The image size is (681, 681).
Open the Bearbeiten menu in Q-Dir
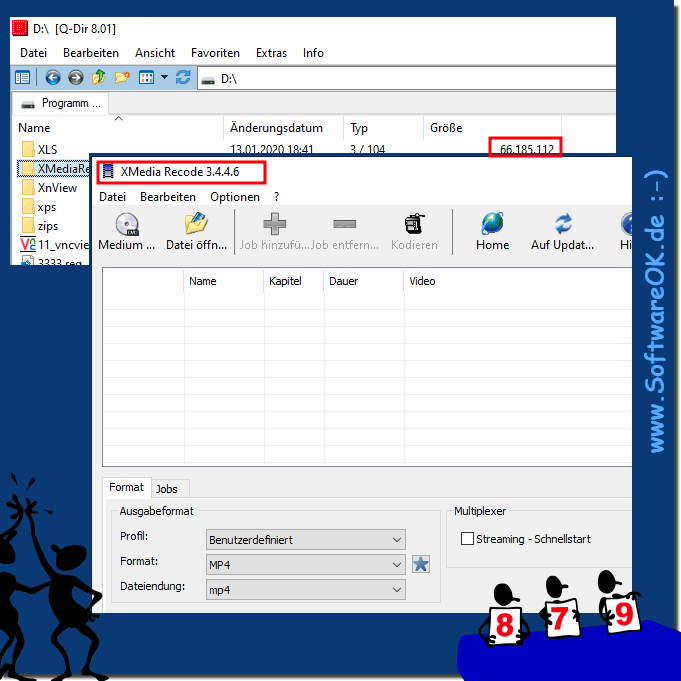91,53
